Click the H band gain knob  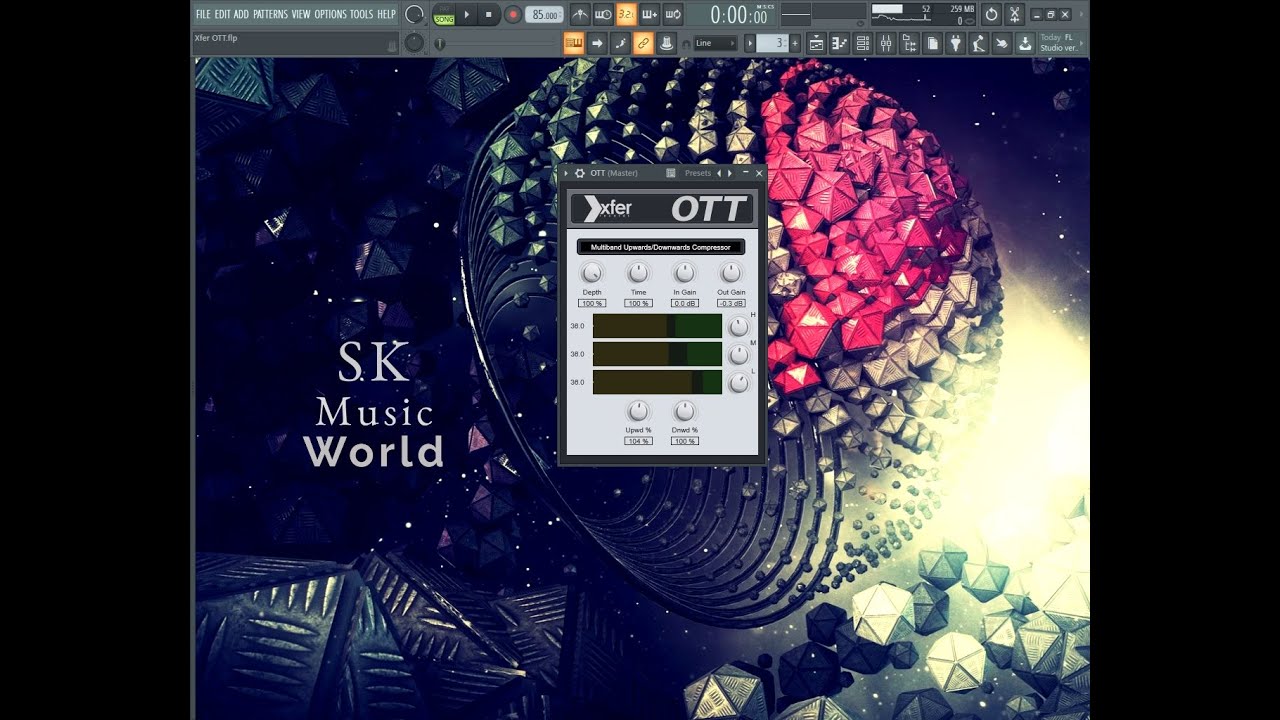click(x=738, y=327)
